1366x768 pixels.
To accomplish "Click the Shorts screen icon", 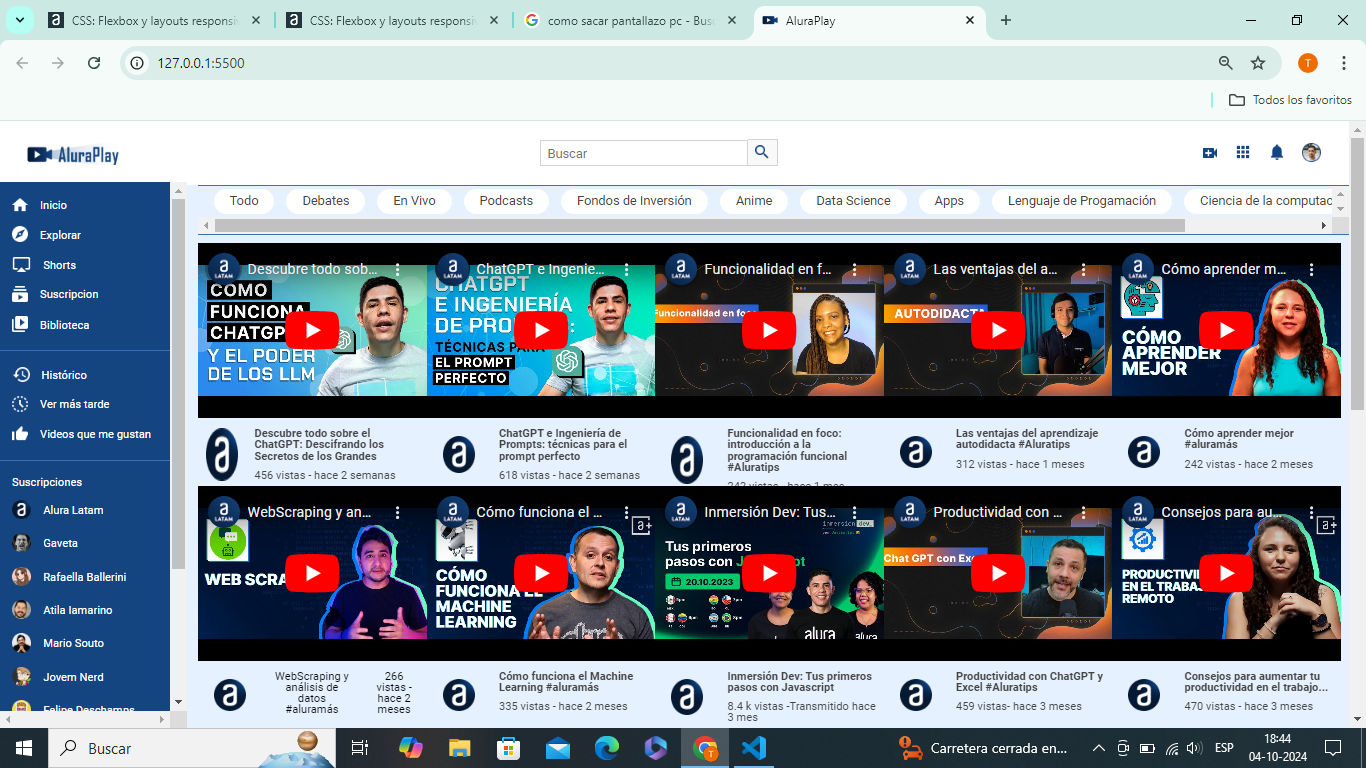I will click(x=21, y=265).
